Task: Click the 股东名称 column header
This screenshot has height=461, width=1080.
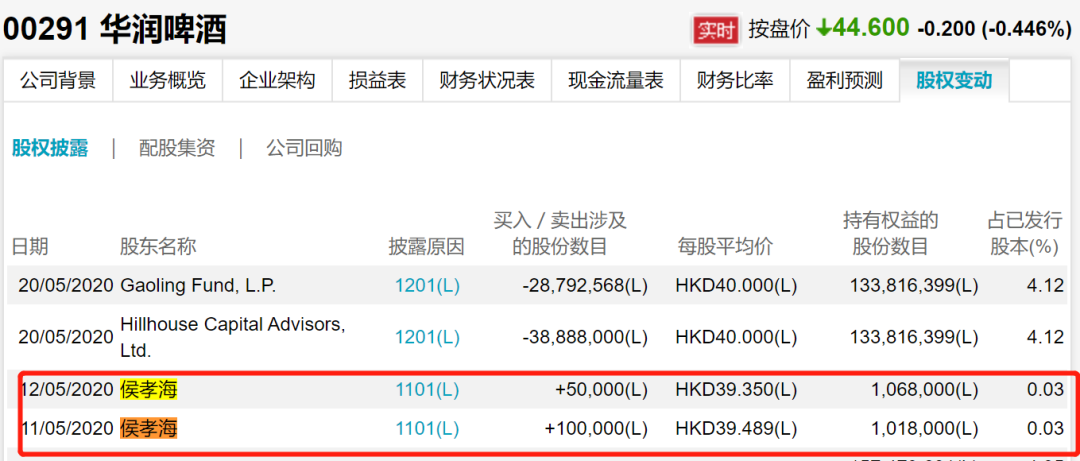Action: (158, 247)
